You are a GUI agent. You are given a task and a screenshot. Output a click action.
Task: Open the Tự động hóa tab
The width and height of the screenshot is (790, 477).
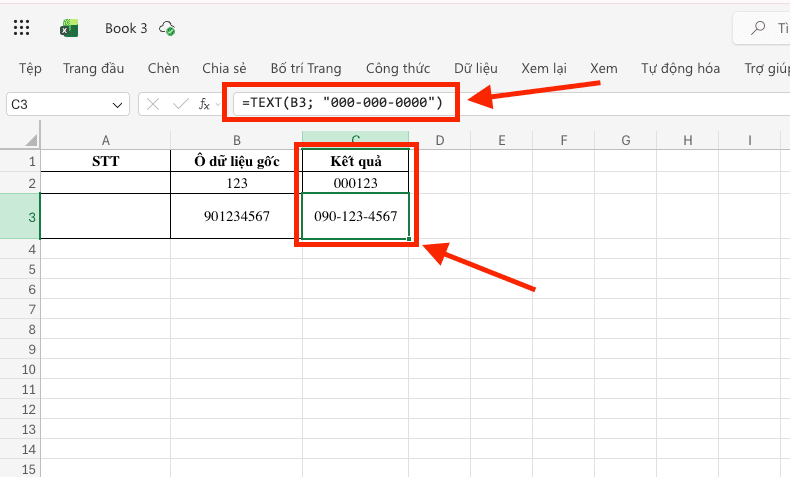tap(680, 69)
